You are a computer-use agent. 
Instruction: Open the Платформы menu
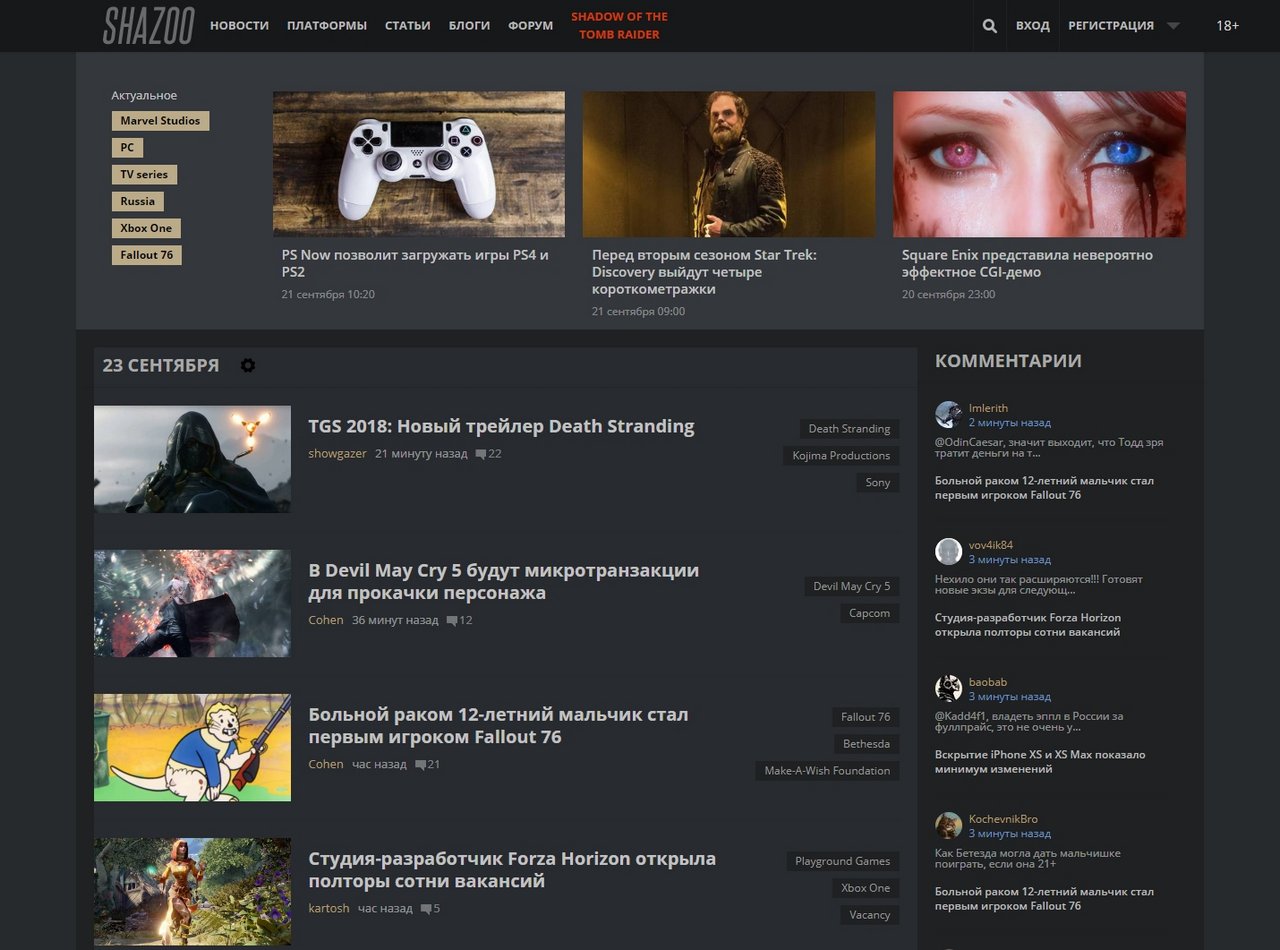point(327,26)
